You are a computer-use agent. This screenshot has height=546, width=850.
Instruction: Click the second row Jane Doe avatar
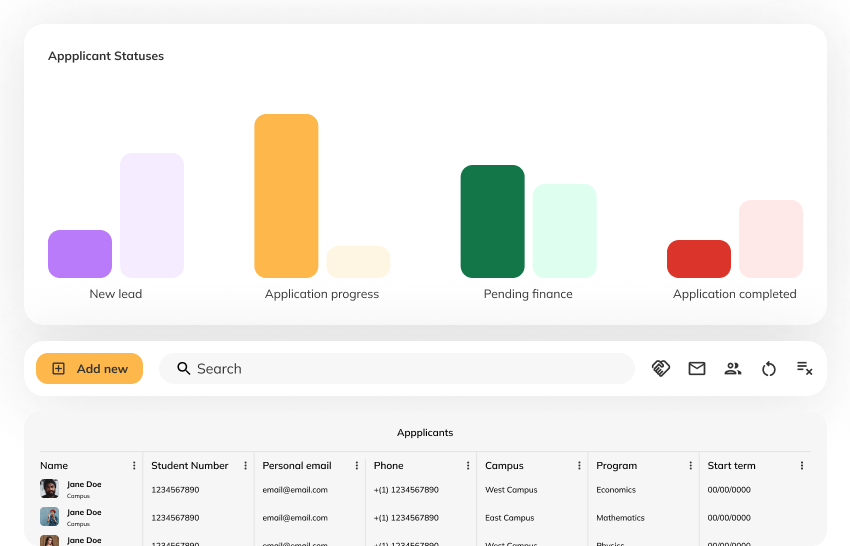click(x=49, y=517)
